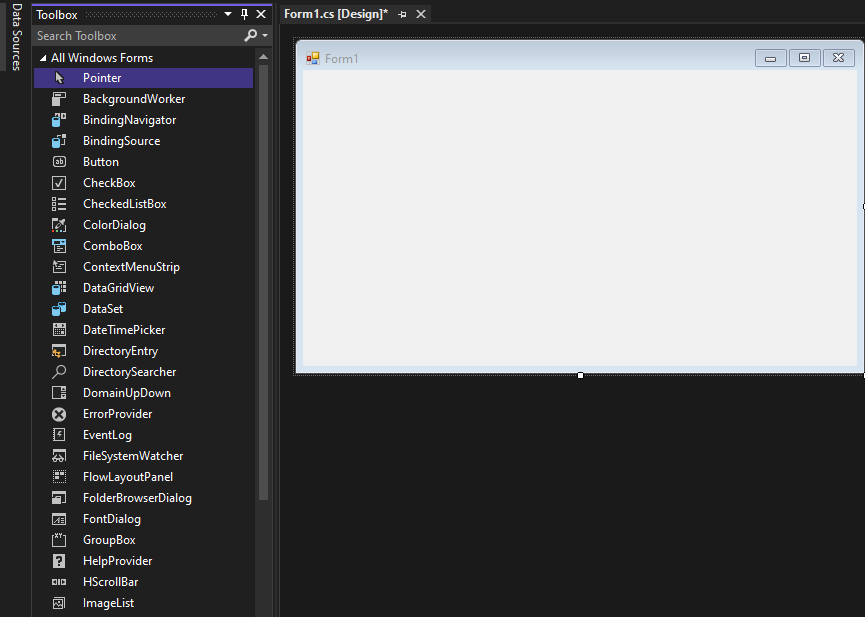The height and width of the screenshot is (617, 865).
Task: Choose the DataGridView icon
Action: click(59, 288)
